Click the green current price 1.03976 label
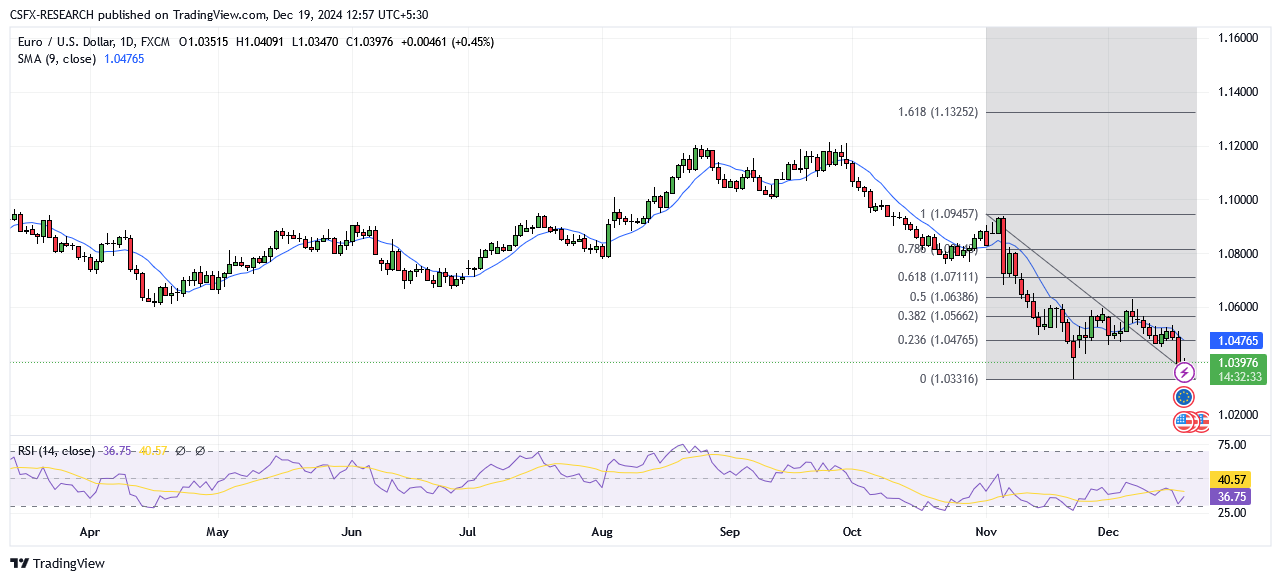 pyautogui.click(x=1239, y=362)
